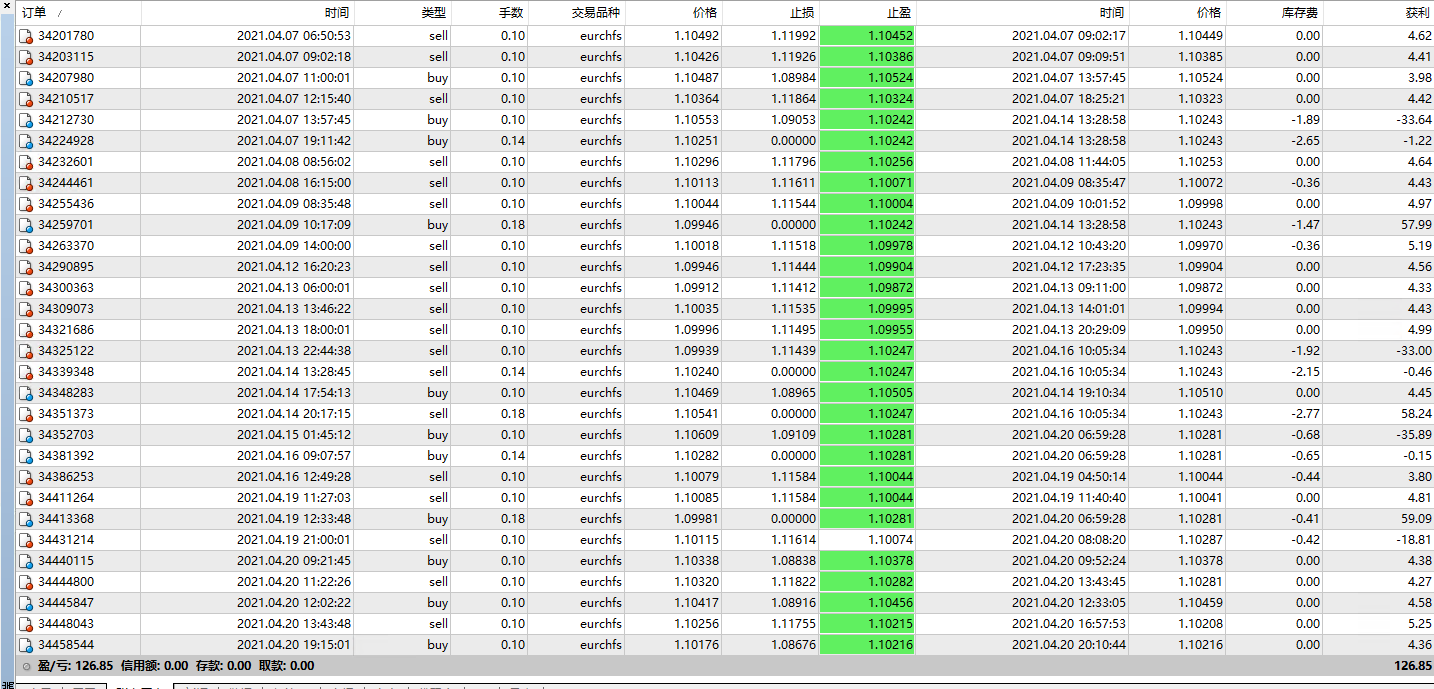Click the buy order icon for 34259701

(26, 225)
